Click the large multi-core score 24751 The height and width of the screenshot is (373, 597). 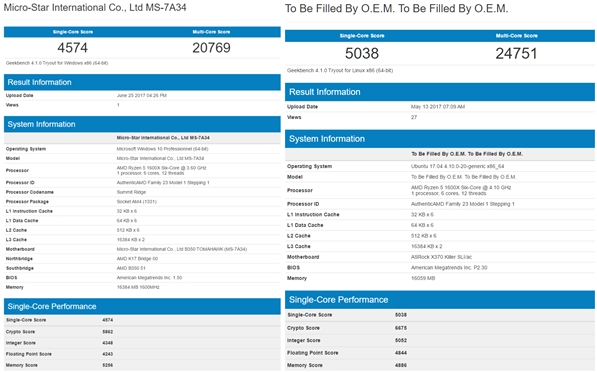pyautogui.click(x=516, y=53)
